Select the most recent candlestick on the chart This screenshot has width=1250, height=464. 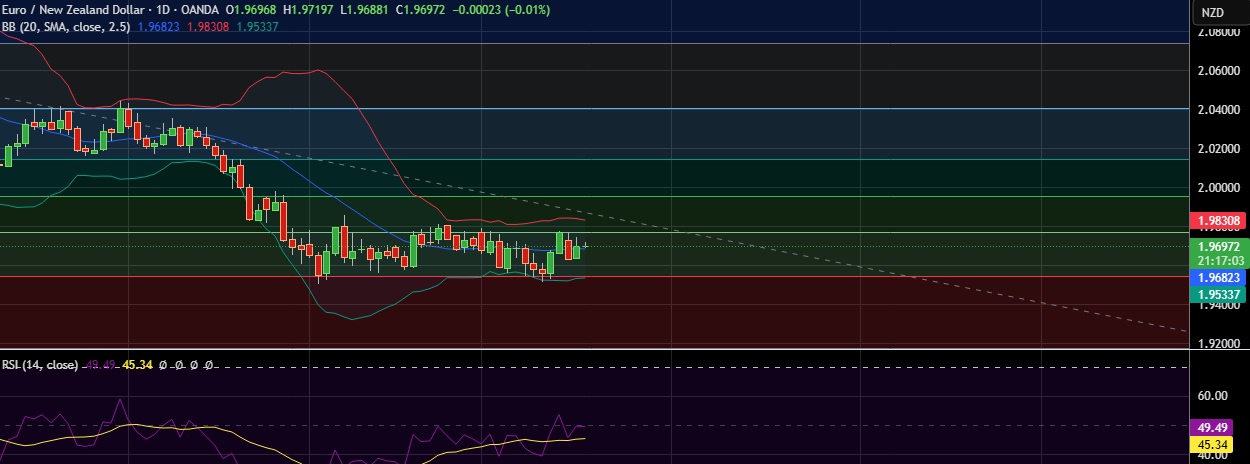pos(585,245)
